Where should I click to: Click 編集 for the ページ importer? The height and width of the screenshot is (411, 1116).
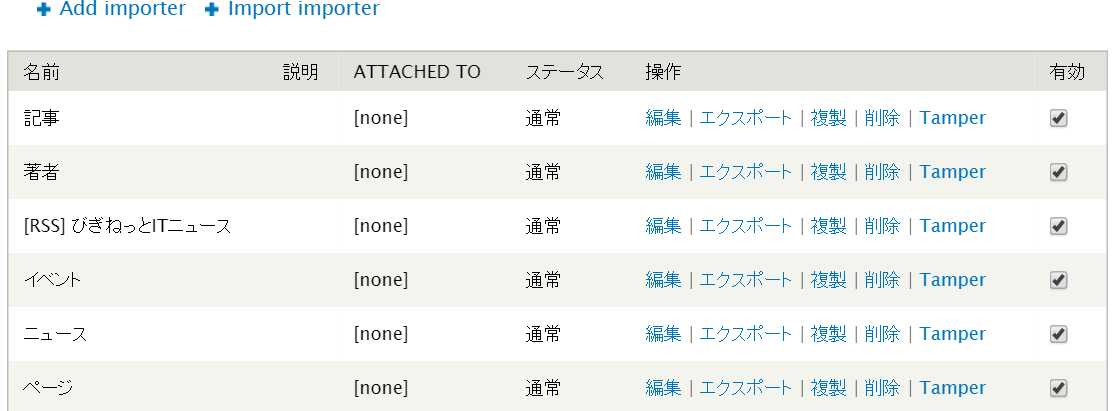(x=663, y=388)
